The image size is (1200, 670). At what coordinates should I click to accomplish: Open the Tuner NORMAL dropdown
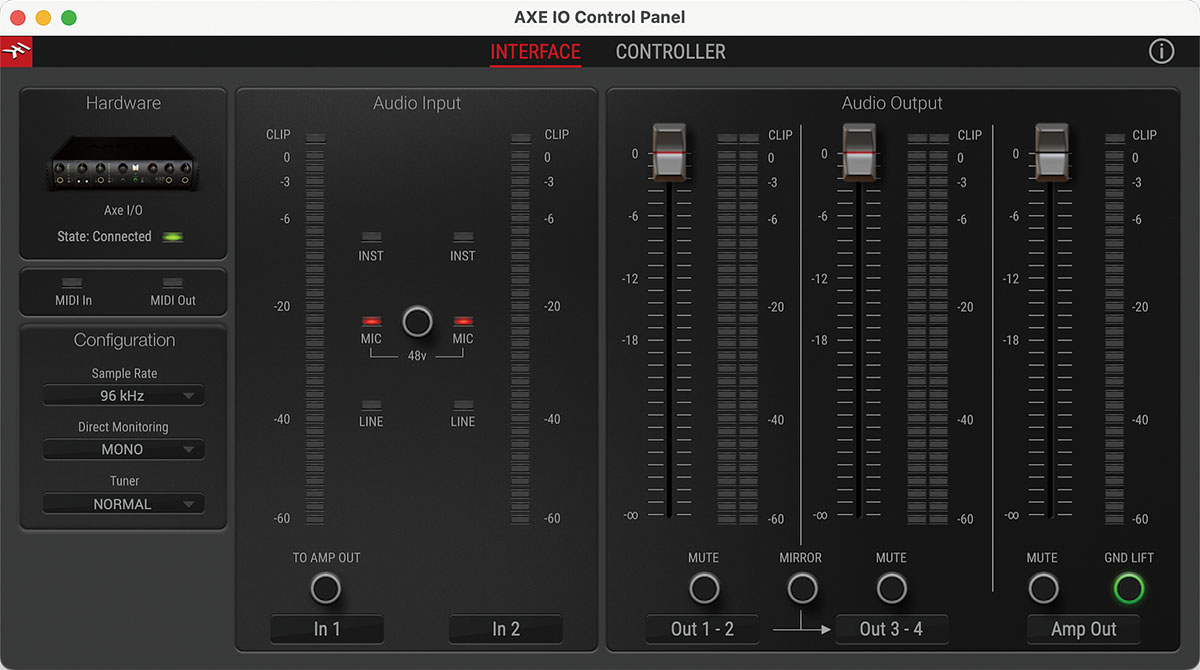pos(123,504)
